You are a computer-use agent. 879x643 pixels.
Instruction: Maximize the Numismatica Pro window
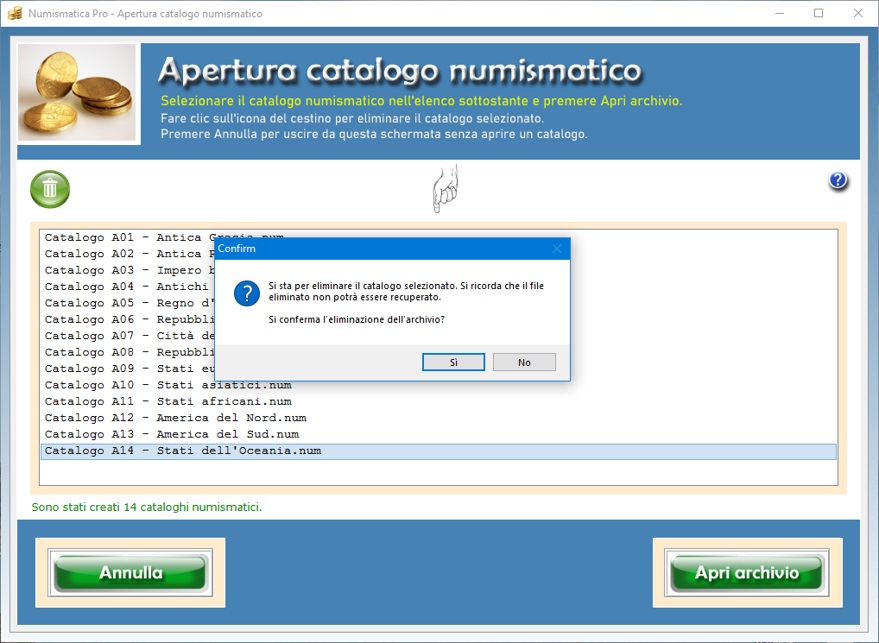[x=818, y=14]
